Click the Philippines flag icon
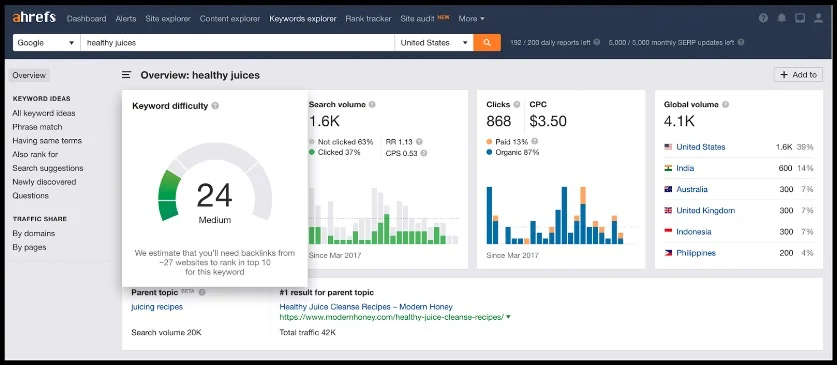 coord(668,253)
